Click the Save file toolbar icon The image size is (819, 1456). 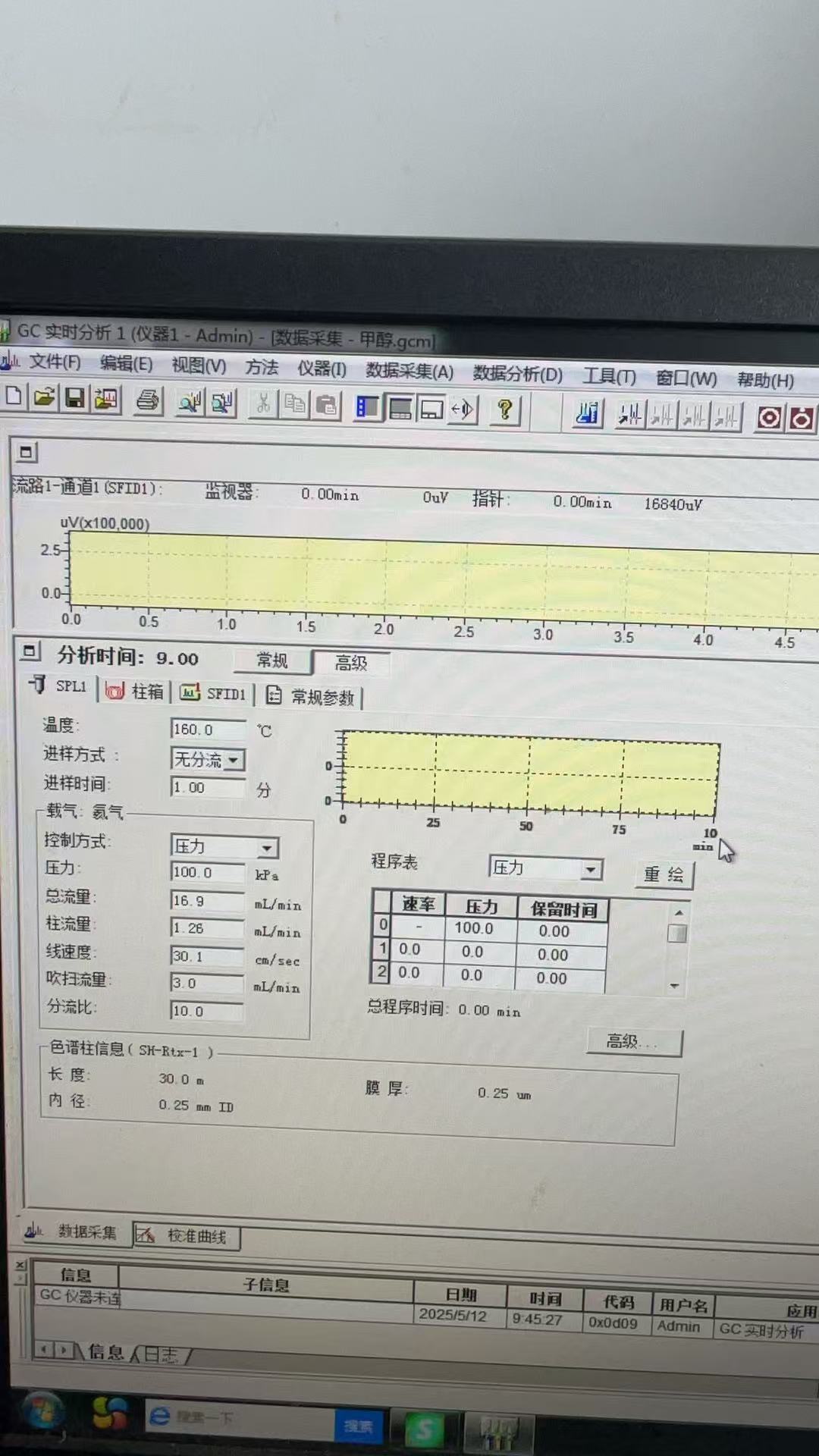(x=74, y=398)
